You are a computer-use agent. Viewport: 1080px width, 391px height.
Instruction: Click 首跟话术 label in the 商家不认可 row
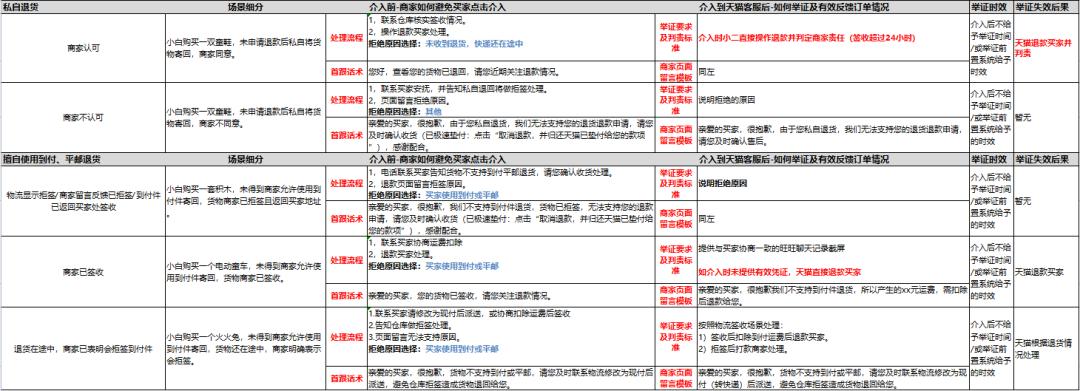click(345, 136)
